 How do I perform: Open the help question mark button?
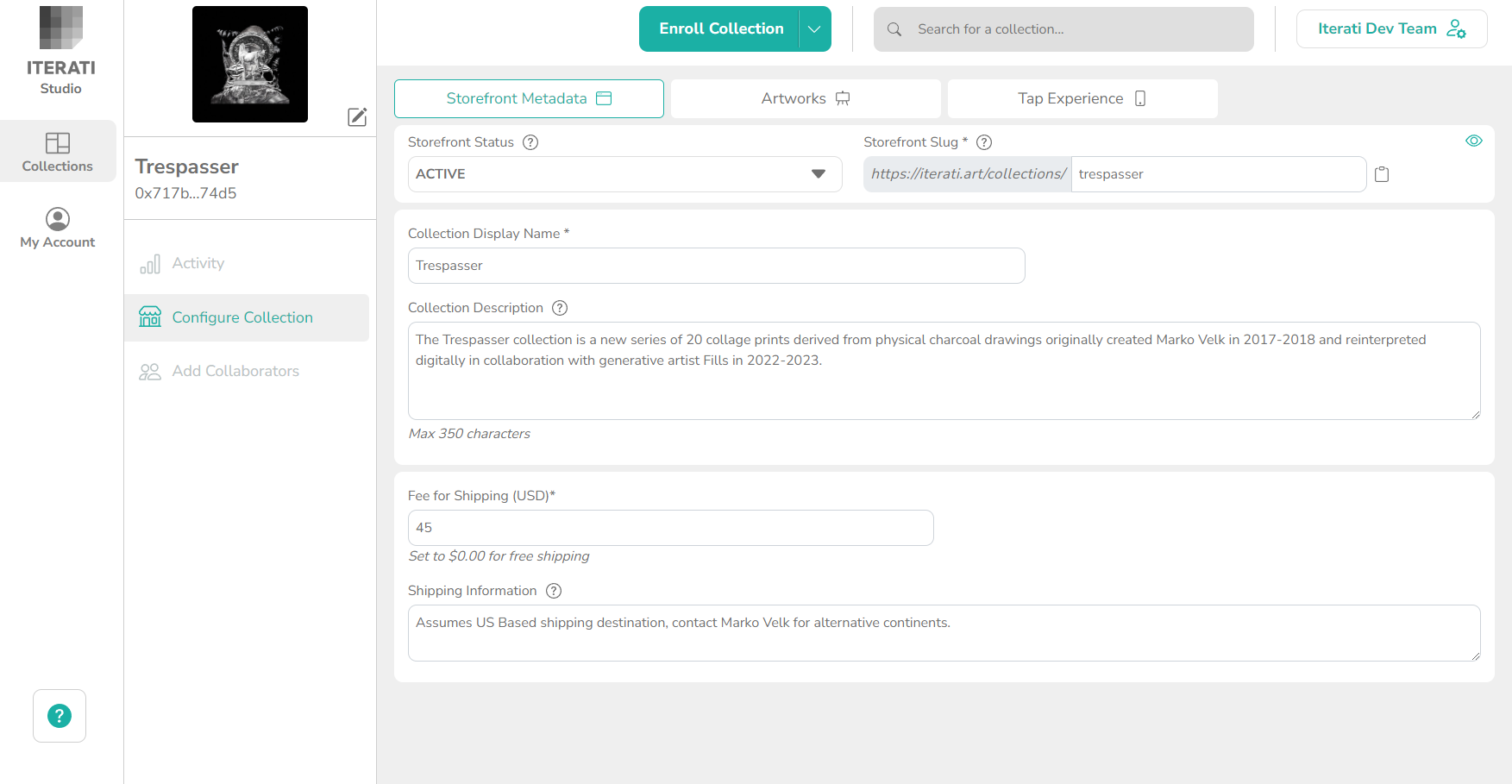pos(60,716)
